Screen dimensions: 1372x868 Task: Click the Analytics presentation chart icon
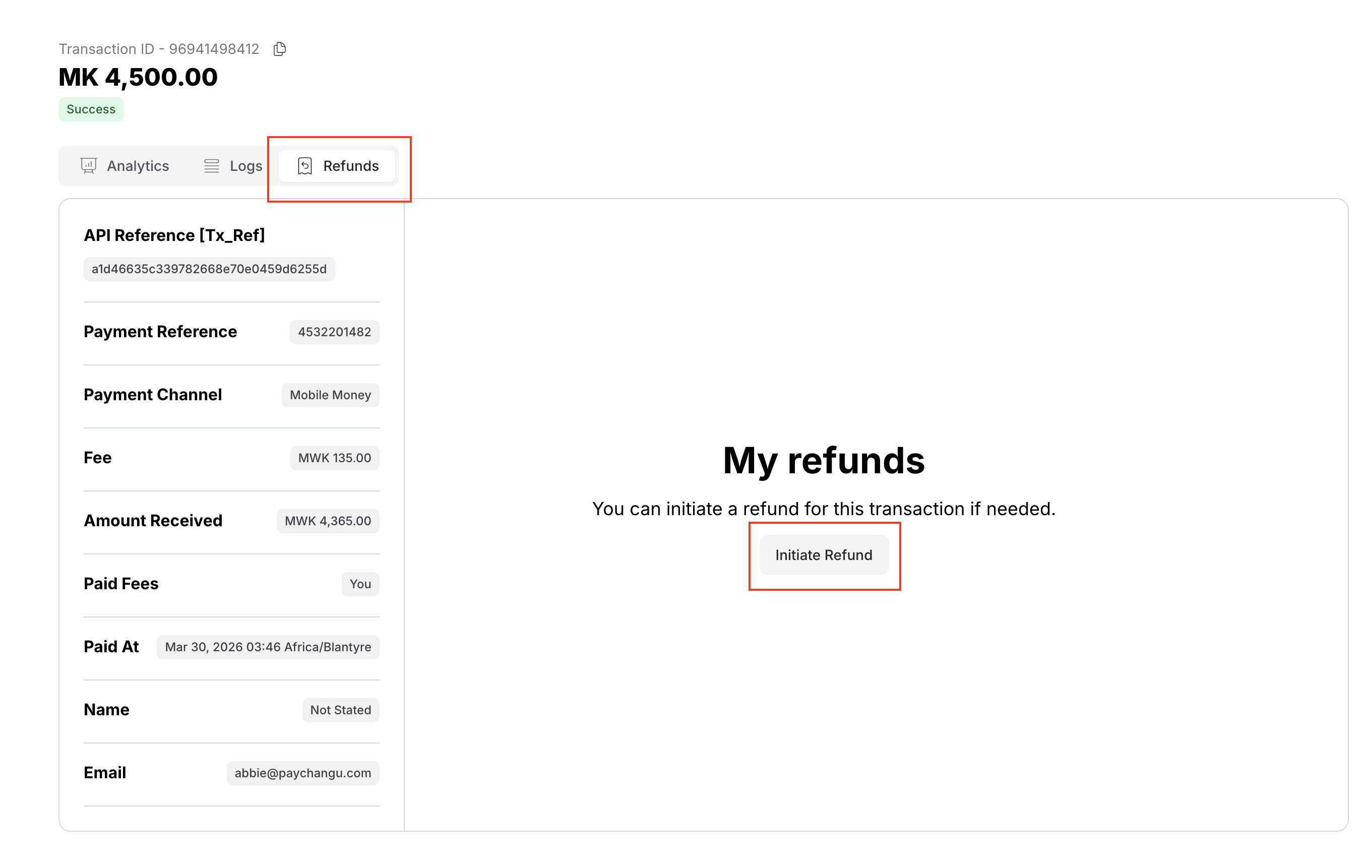(x=88, y=166)
